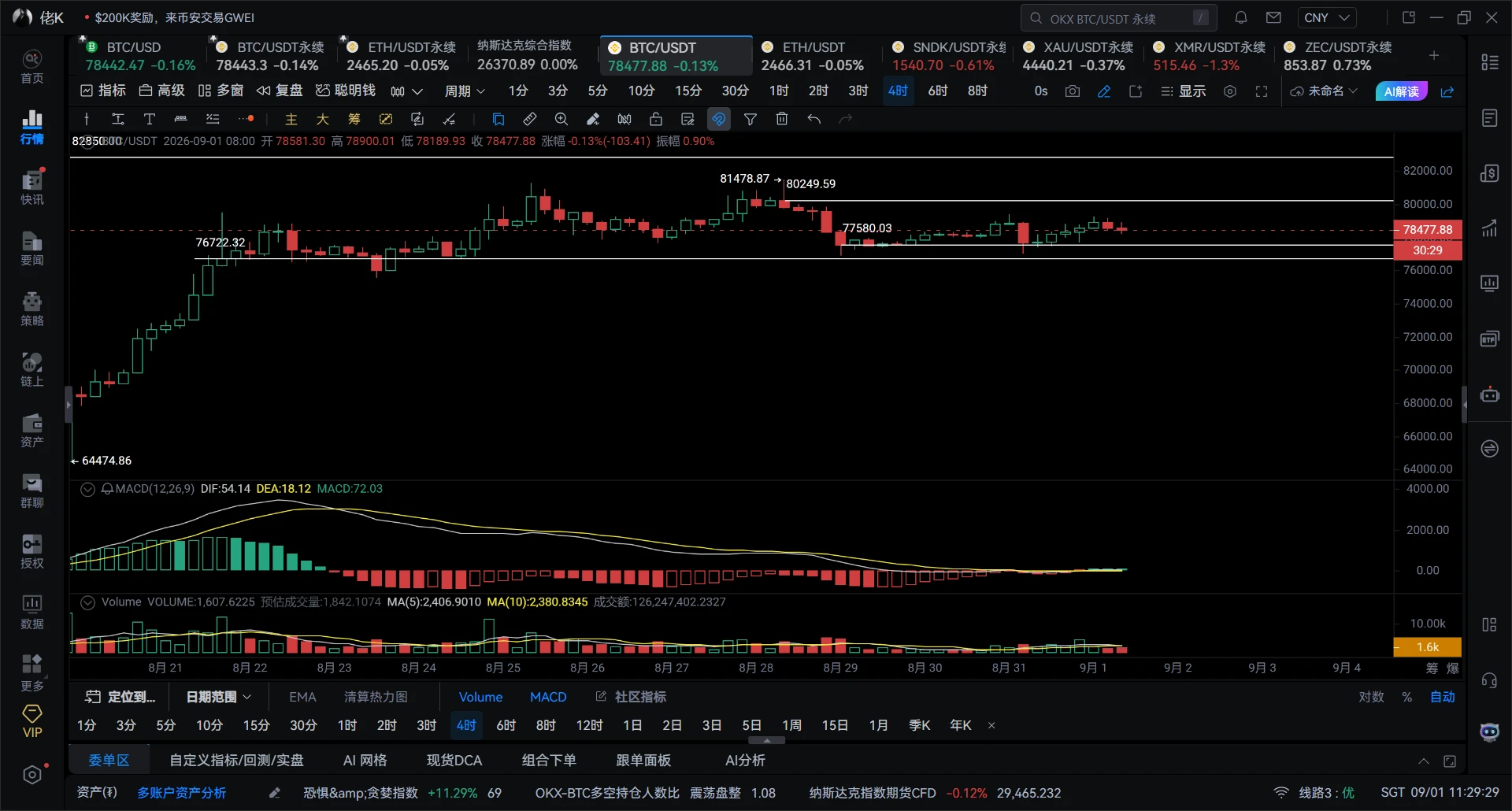
Task: Open the robot assistant icon on right sidebar
Action: [x=1489, y=394]
